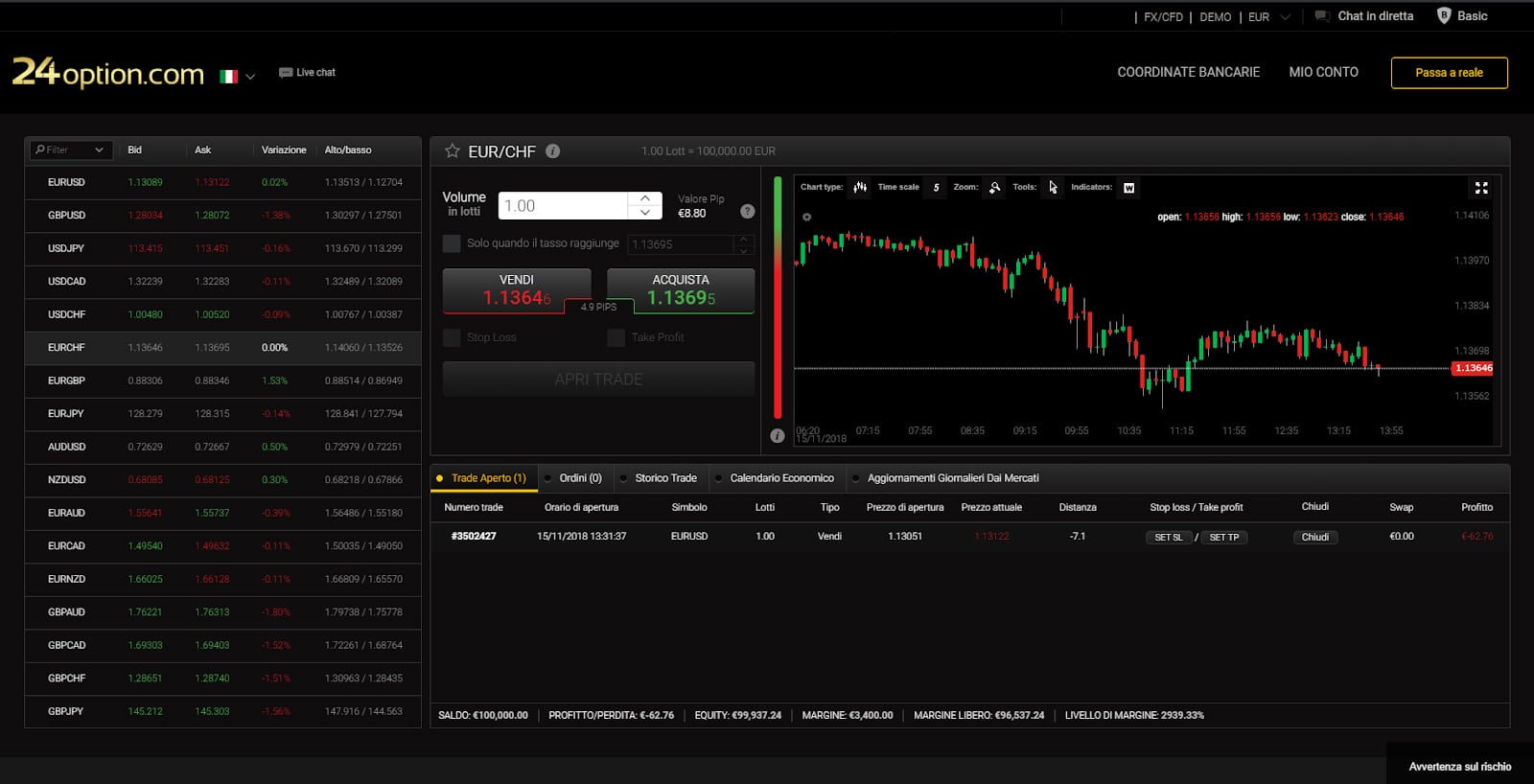Click the ACQUISTA buy button
1534x784 pixels.
681,290
